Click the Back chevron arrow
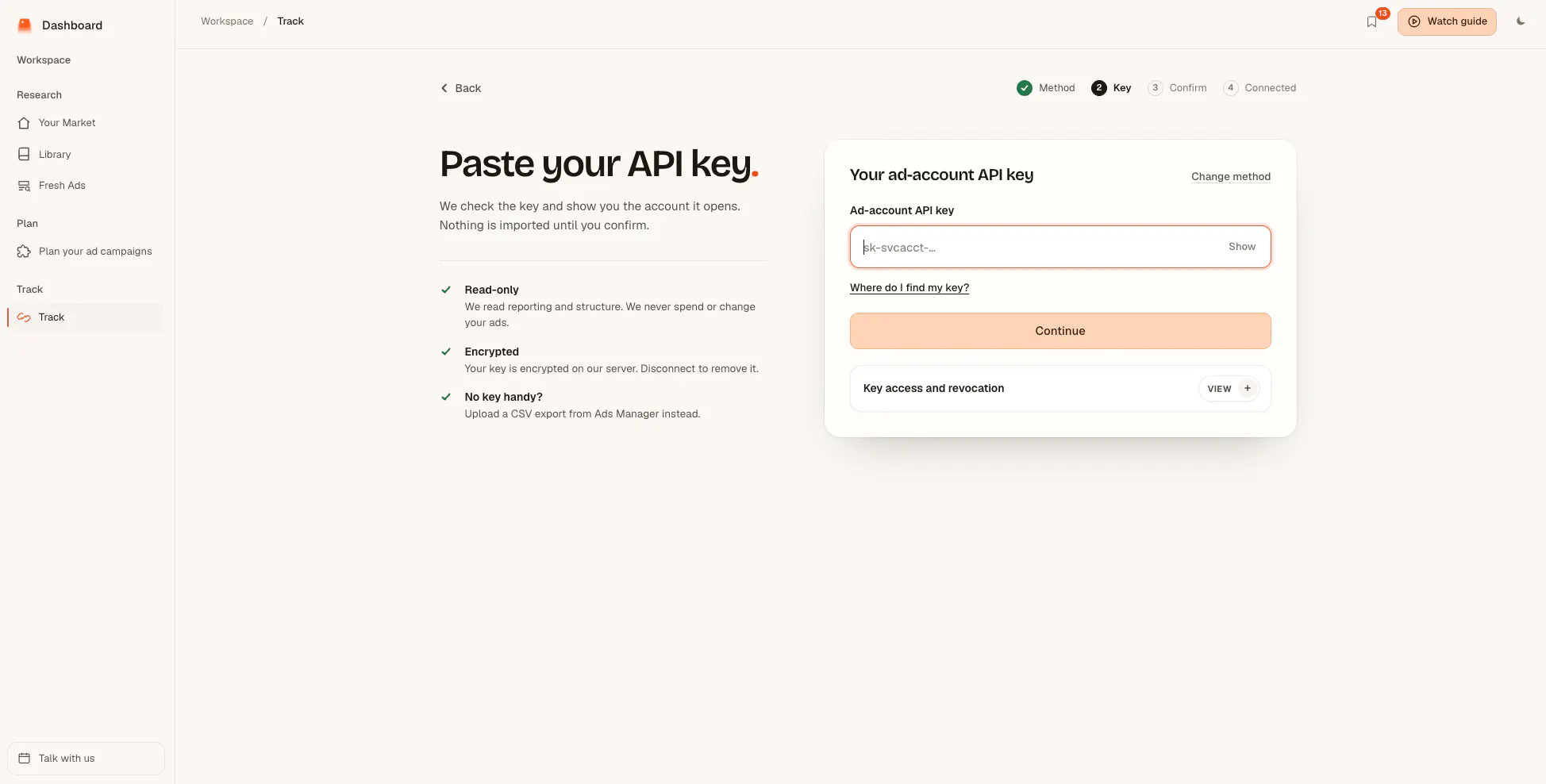Screen dimensions: 1546x784 (444, 88)
